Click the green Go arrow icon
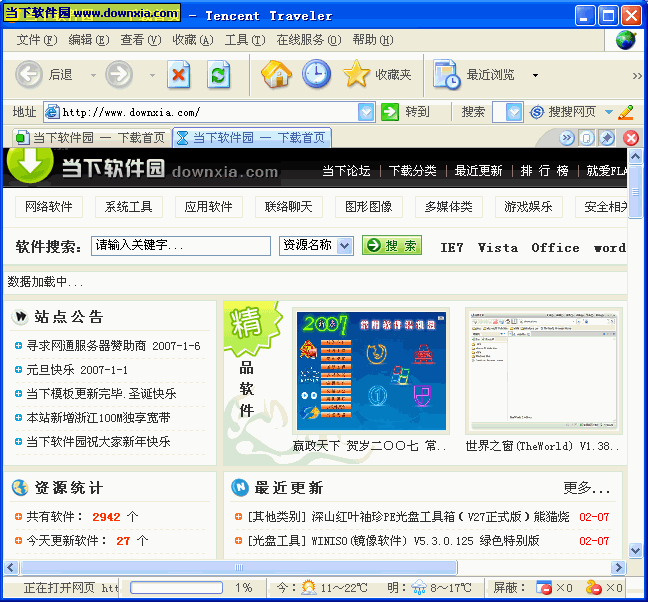Viewport: 648px width, 602px height. pos(390,112)
